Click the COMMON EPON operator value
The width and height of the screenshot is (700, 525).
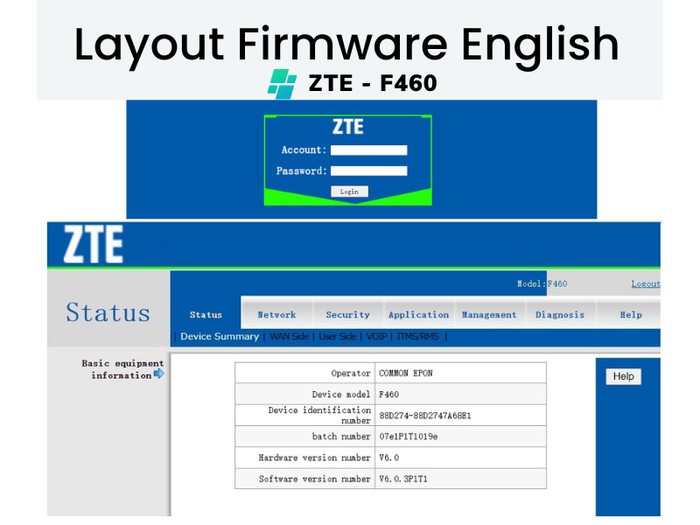pyautogui.click(x=406, y=373)
